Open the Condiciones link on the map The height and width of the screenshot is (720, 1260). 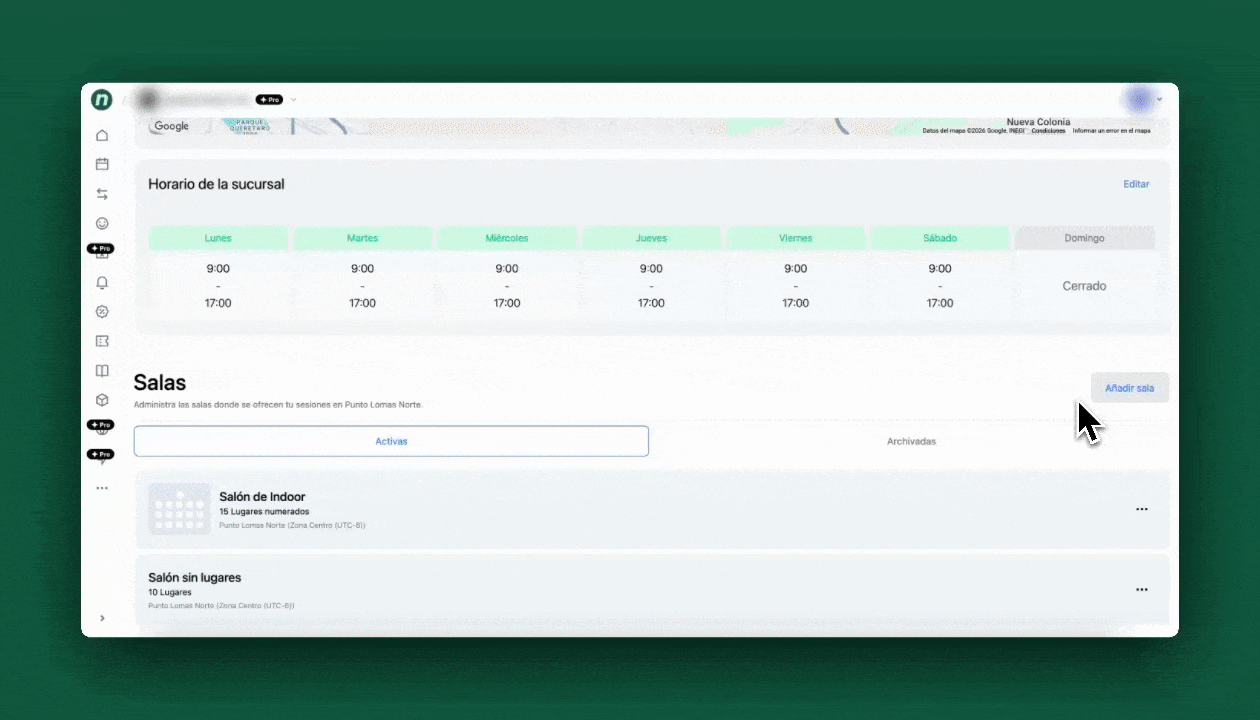click(x=1048, y=131)
